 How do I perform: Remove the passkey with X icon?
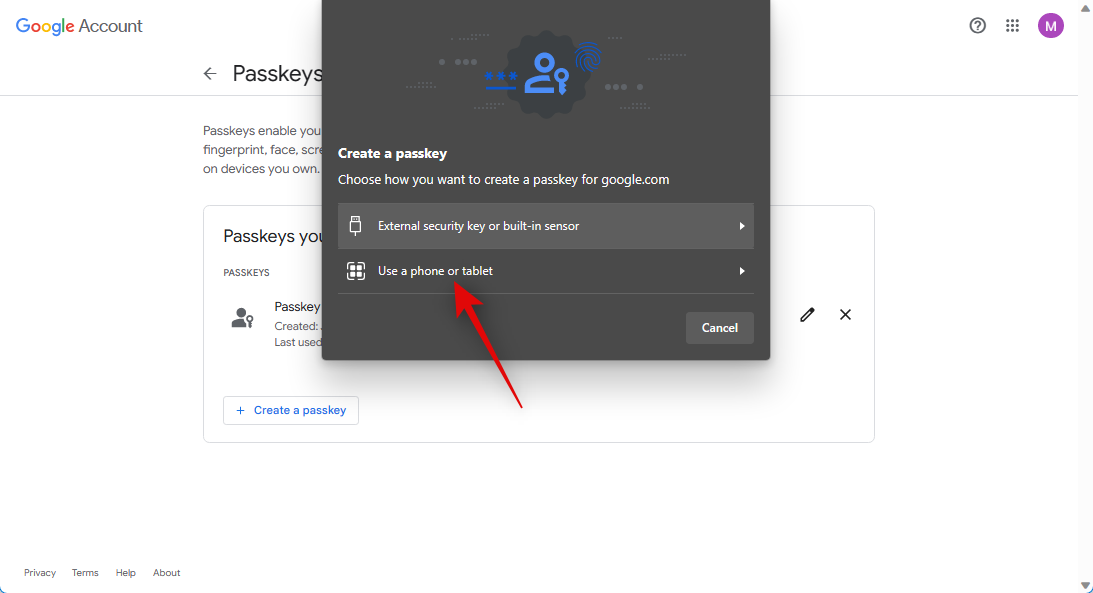845,314
